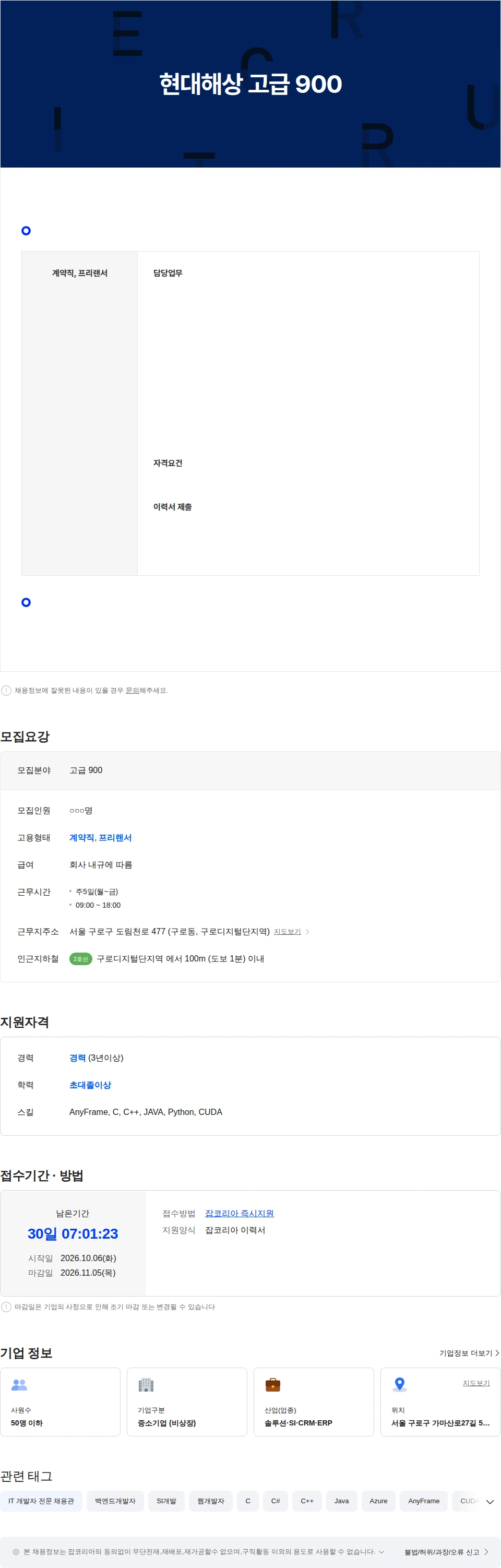Screen dimensions: 501x1568
Task: Select the C# tag
Action: [x=276, y=1501]
